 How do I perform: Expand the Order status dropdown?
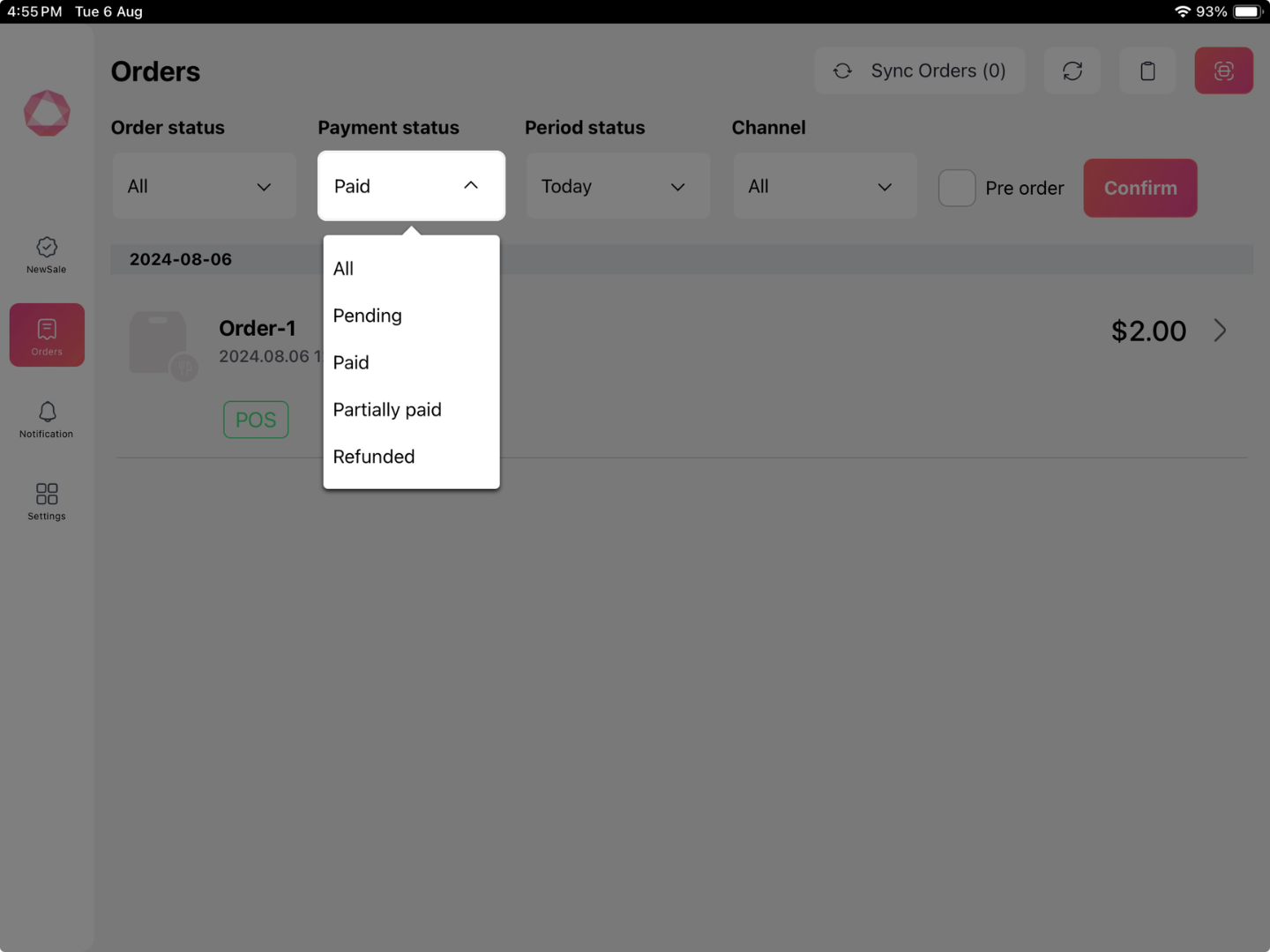204,187
